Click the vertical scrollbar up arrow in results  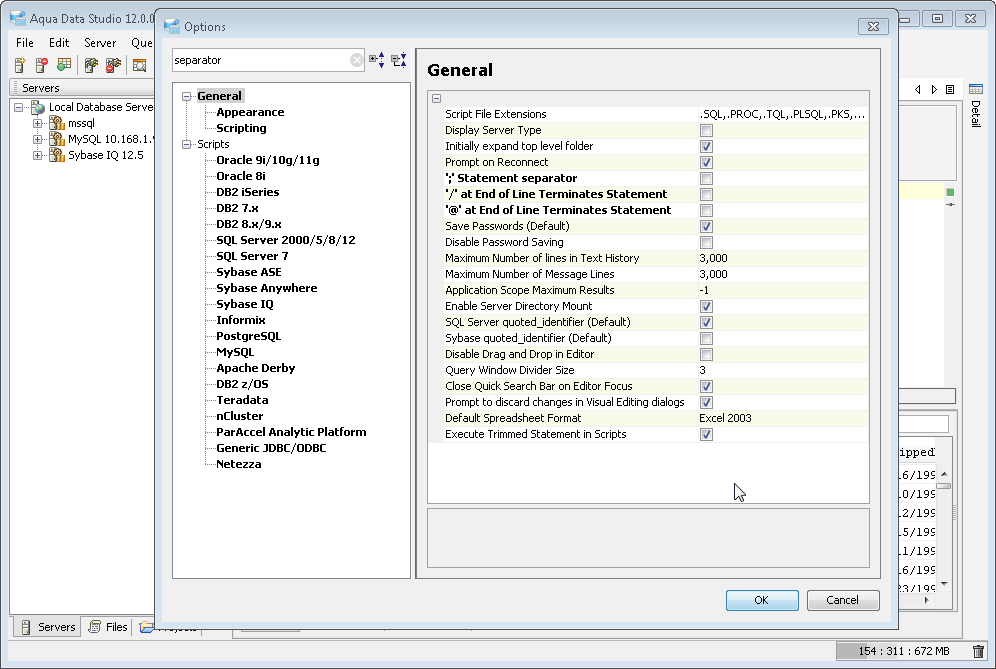[x=945, y=474]
